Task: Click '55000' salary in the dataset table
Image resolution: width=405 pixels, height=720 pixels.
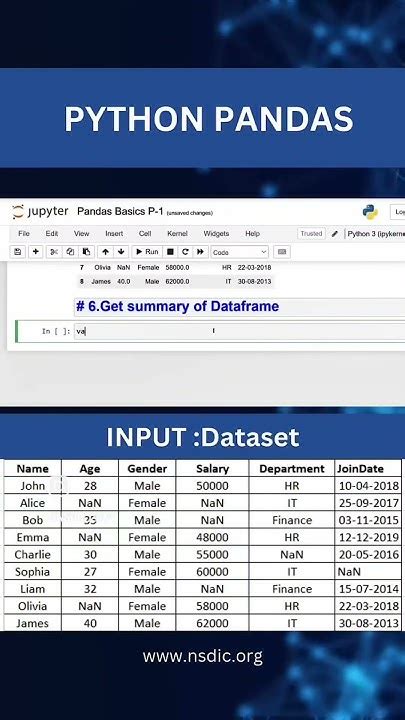Action: [x=212, y=555]
